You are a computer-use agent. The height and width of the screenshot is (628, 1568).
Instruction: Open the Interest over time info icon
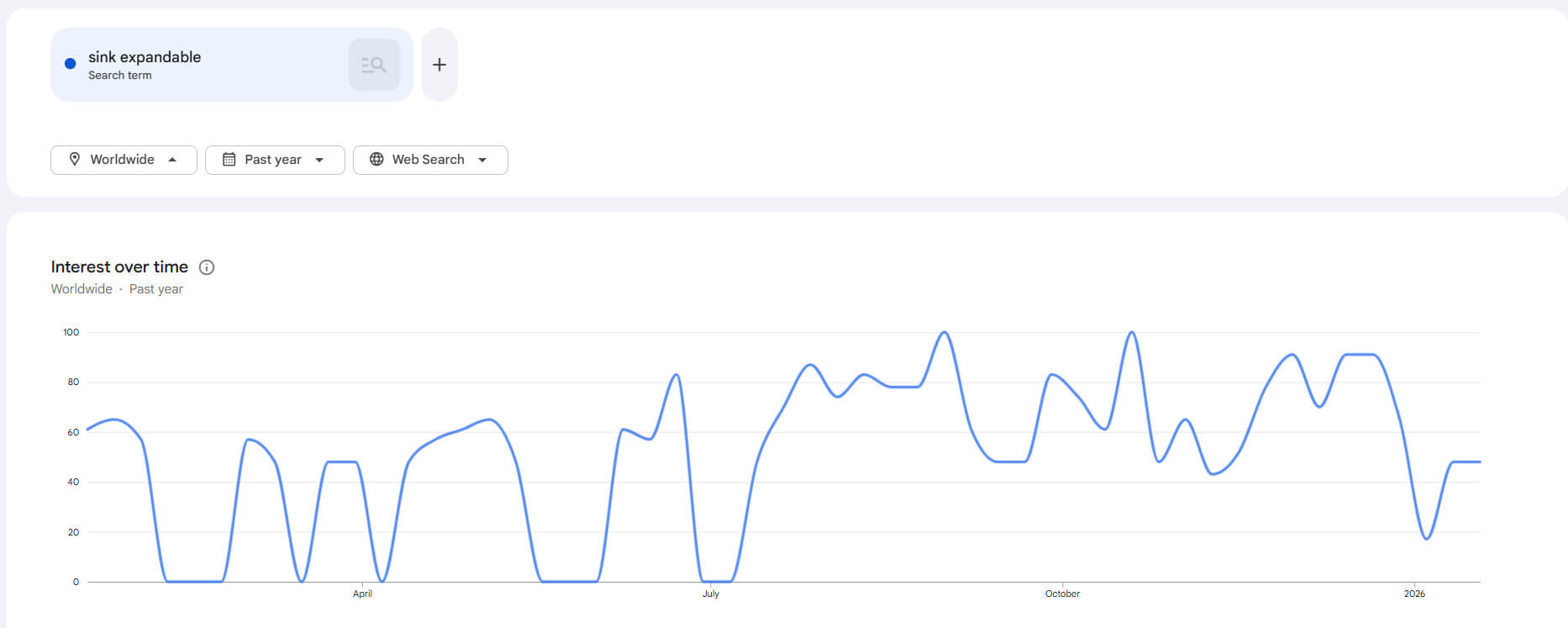coord(207,267)
